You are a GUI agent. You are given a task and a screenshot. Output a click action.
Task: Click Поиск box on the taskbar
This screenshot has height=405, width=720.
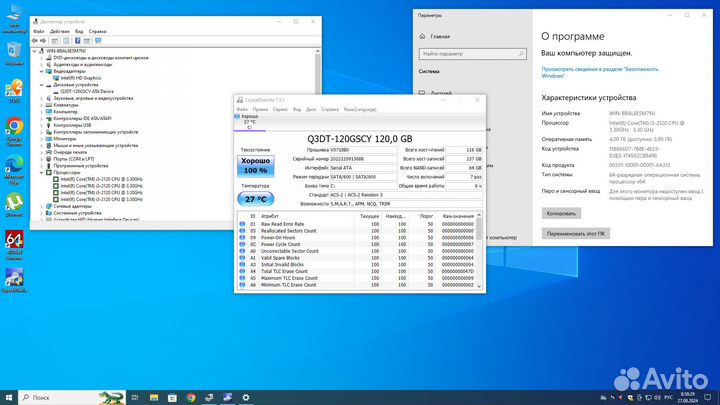(x=72, y=397)
